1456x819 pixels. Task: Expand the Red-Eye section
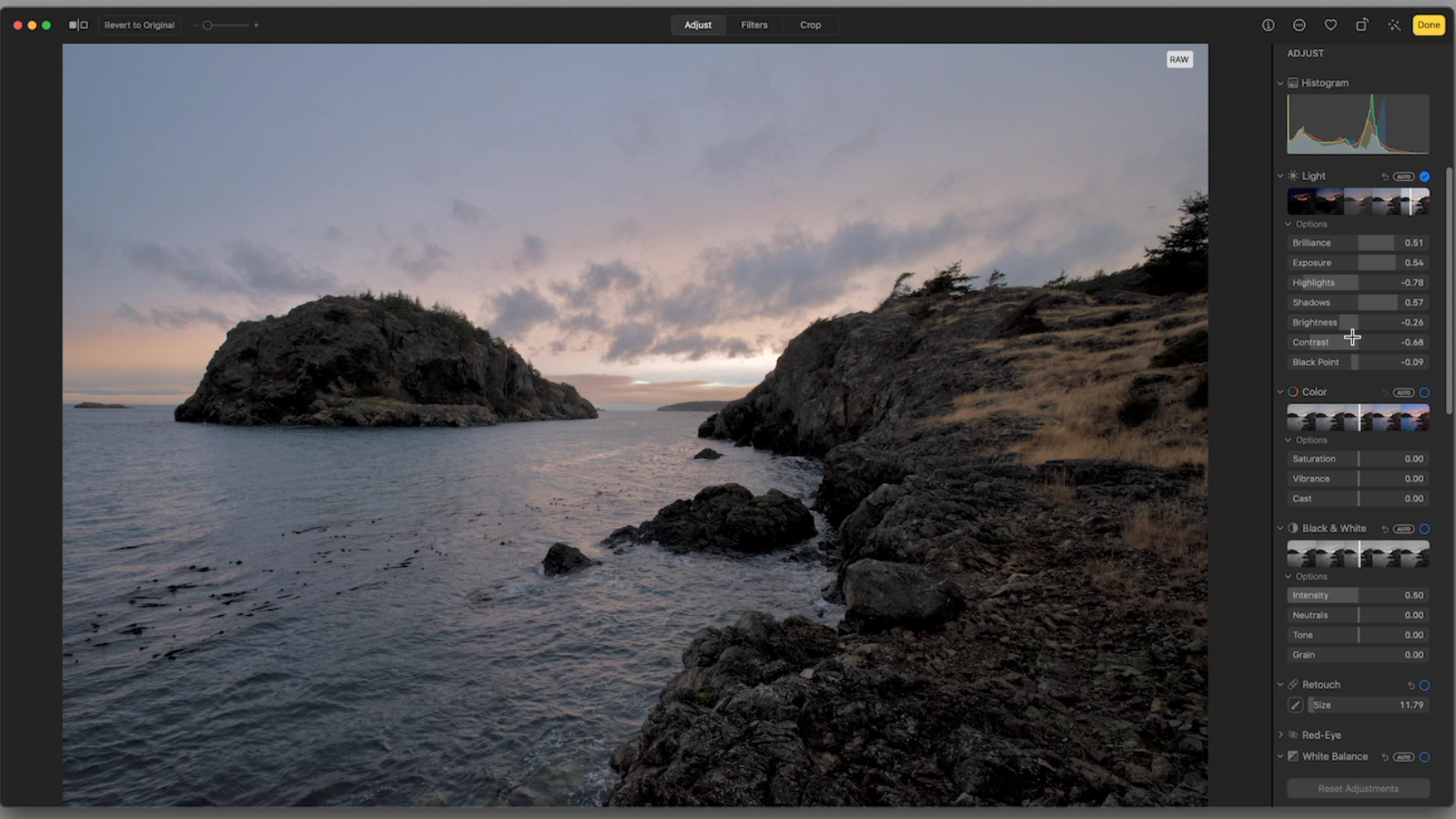(1280, 735)
